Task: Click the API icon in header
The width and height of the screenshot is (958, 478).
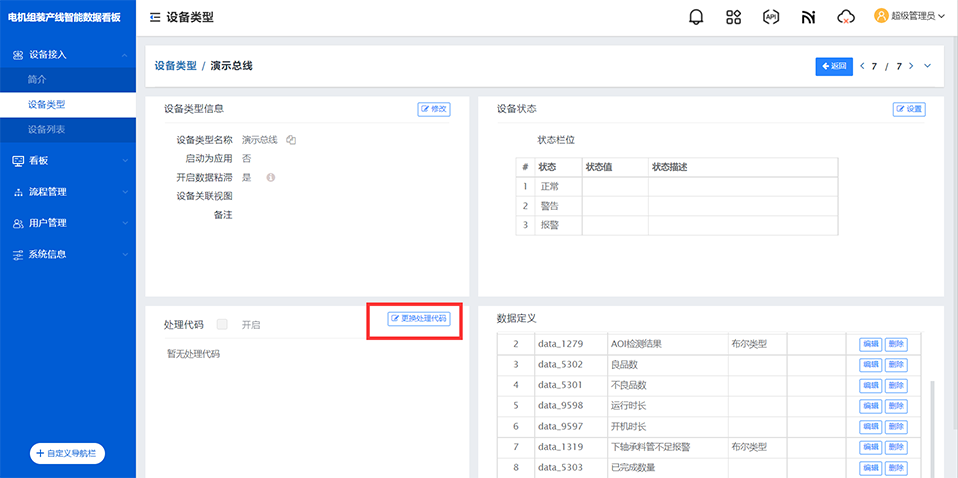Action: point(770,17)
